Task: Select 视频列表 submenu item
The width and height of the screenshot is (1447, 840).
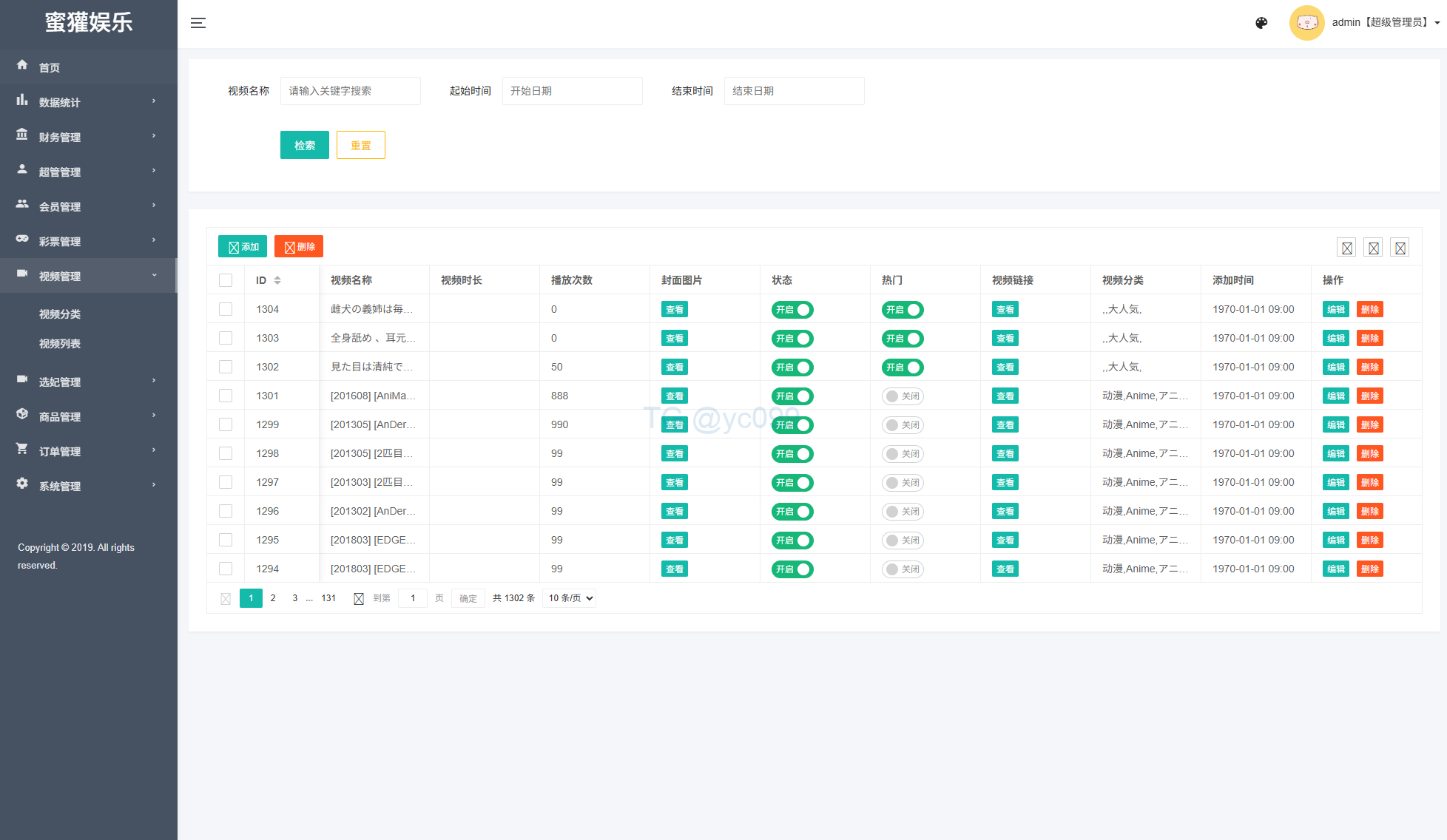Action: pos(60,344)
